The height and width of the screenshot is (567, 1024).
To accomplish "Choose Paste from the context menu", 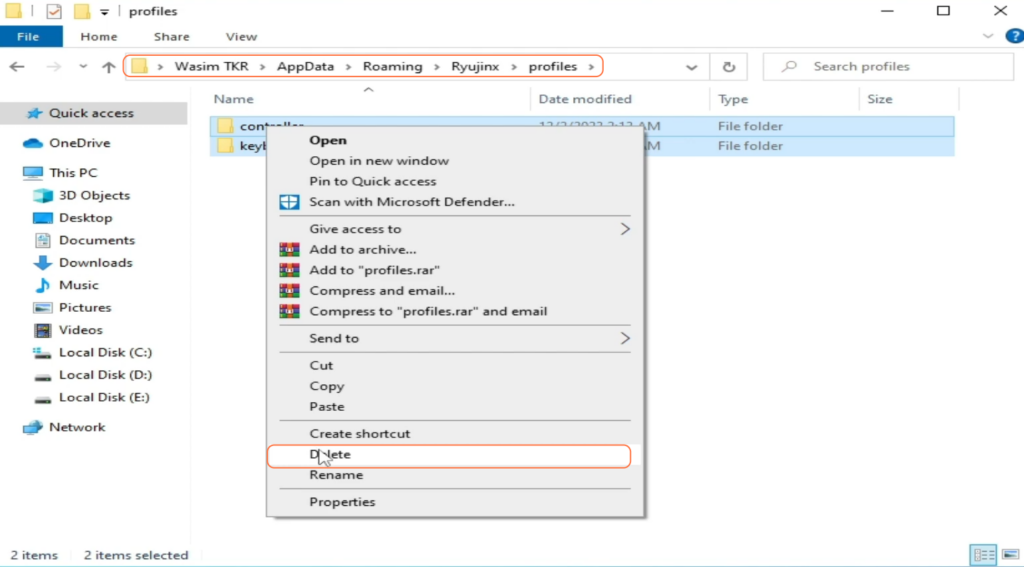I will point(455,406).
